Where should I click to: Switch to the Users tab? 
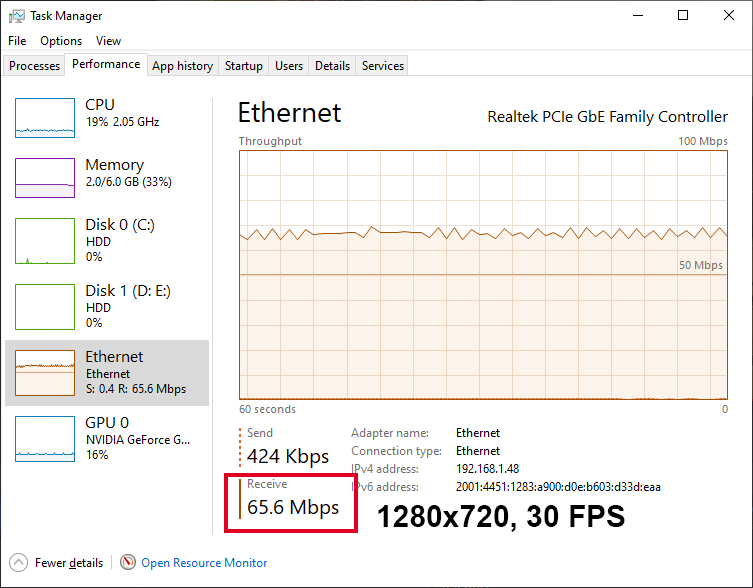pos(289,66)
